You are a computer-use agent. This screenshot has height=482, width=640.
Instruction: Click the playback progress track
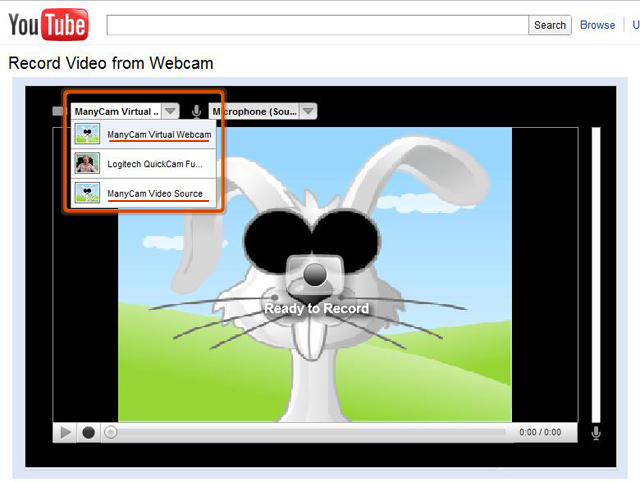pos(310,432)
